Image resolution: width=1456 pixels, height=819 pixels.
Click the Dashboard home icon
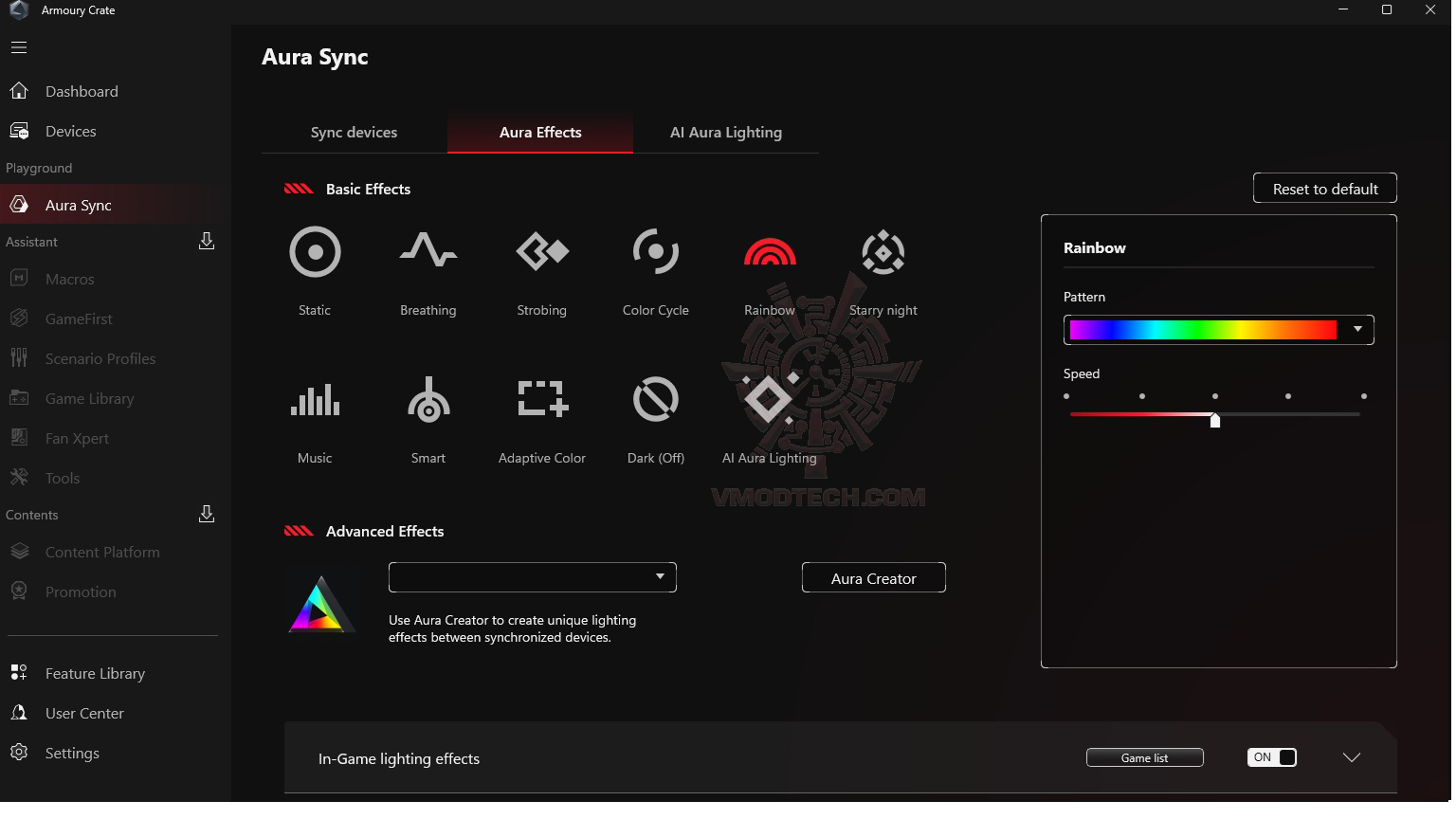tap(19, 91)
